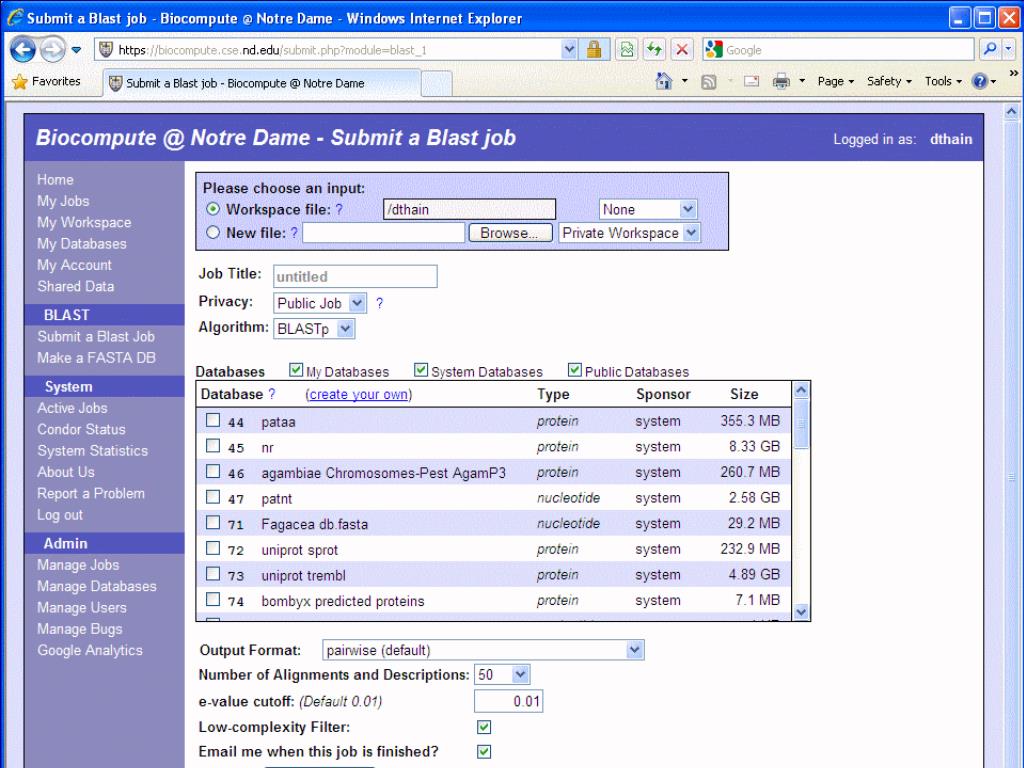
Task: Click the e-value cutoff field
Action: pyautogui.click(x=508, y=701)
